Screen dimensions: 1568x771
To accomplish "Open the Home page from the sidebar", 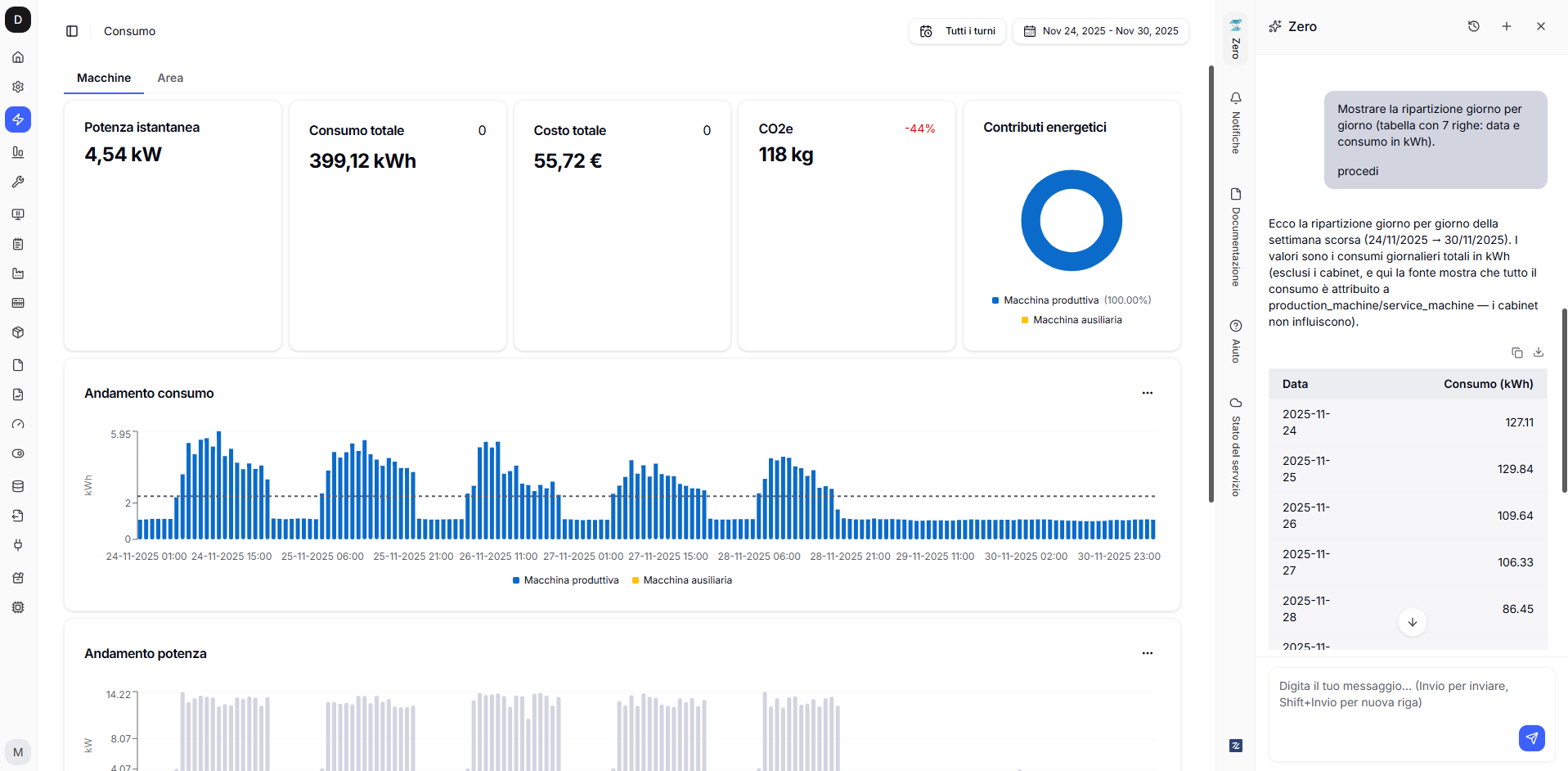I will [18, 57].
